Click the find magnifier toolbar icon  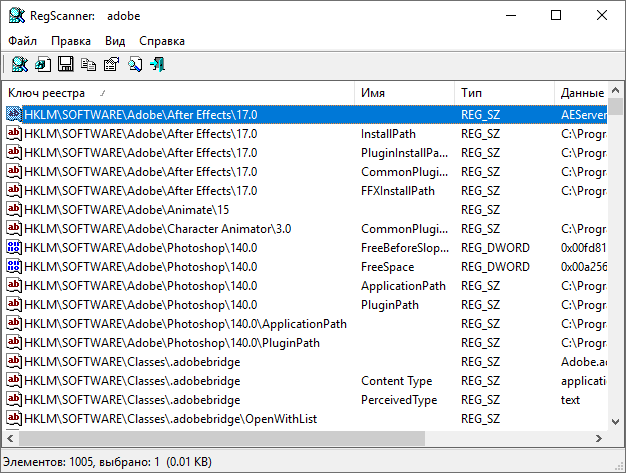(x=135, y=64)
